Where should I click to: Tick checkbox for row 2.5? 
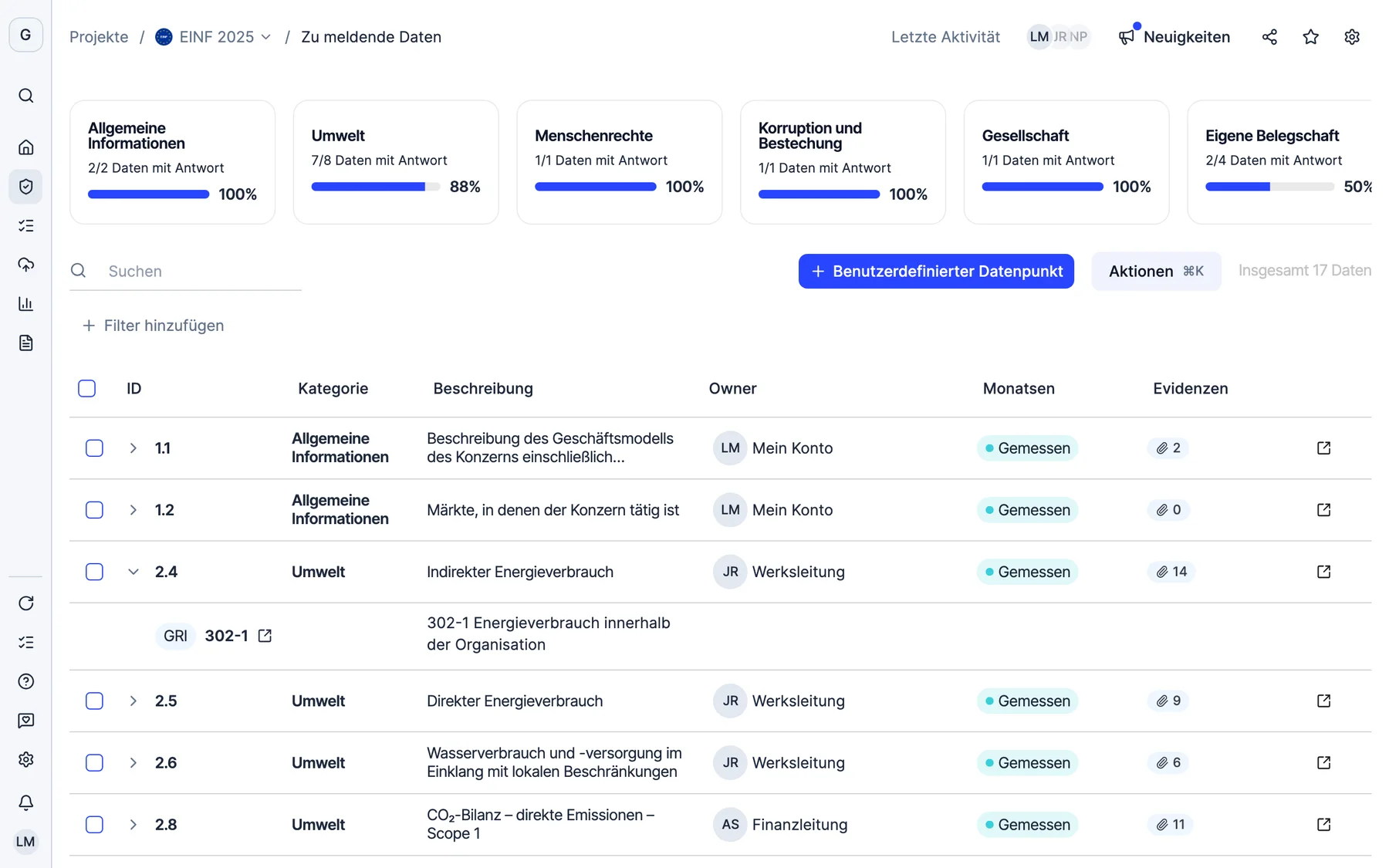coord(94,701)
